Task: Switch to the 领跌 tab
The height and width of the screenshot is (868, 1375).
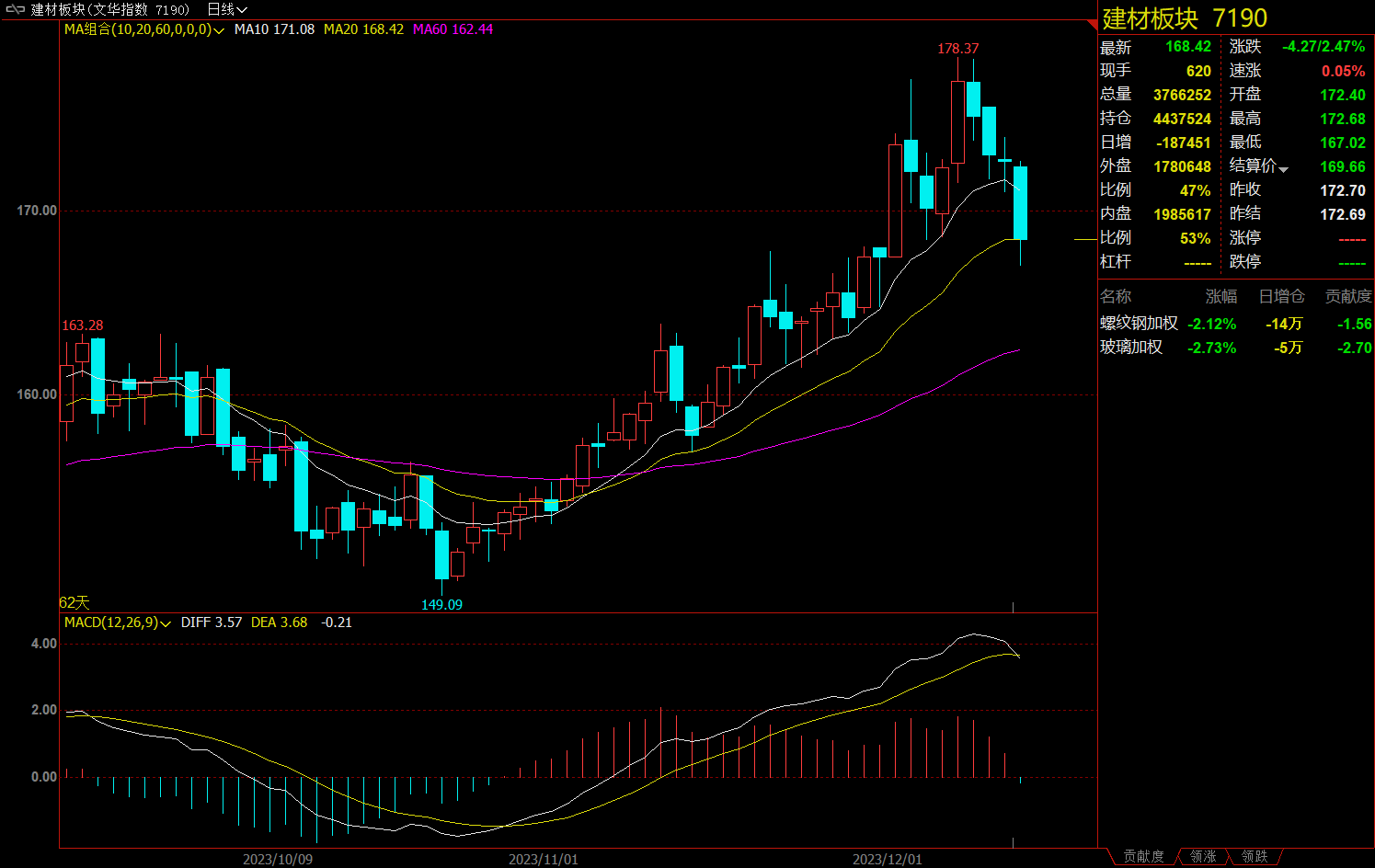Action: click(x=1255, y=856)
